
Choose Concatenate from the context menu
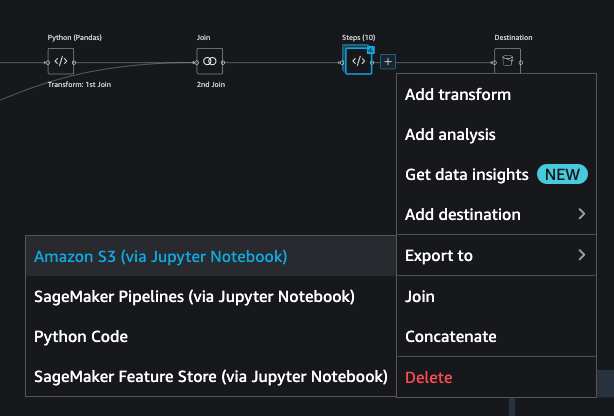tap(497, 336)
